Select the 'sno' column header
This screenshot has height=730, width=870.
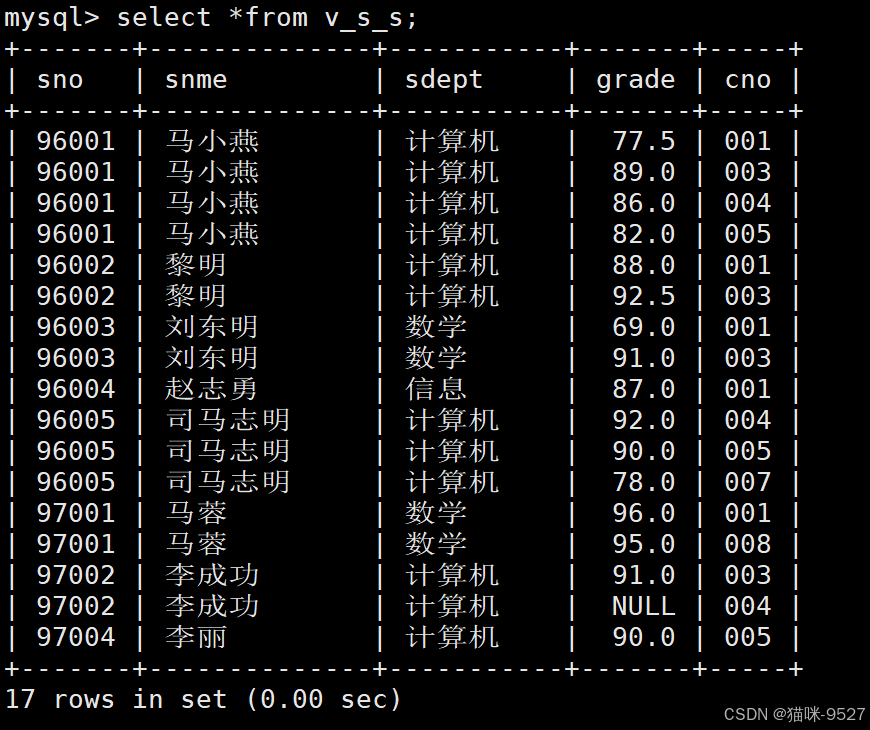60,80
